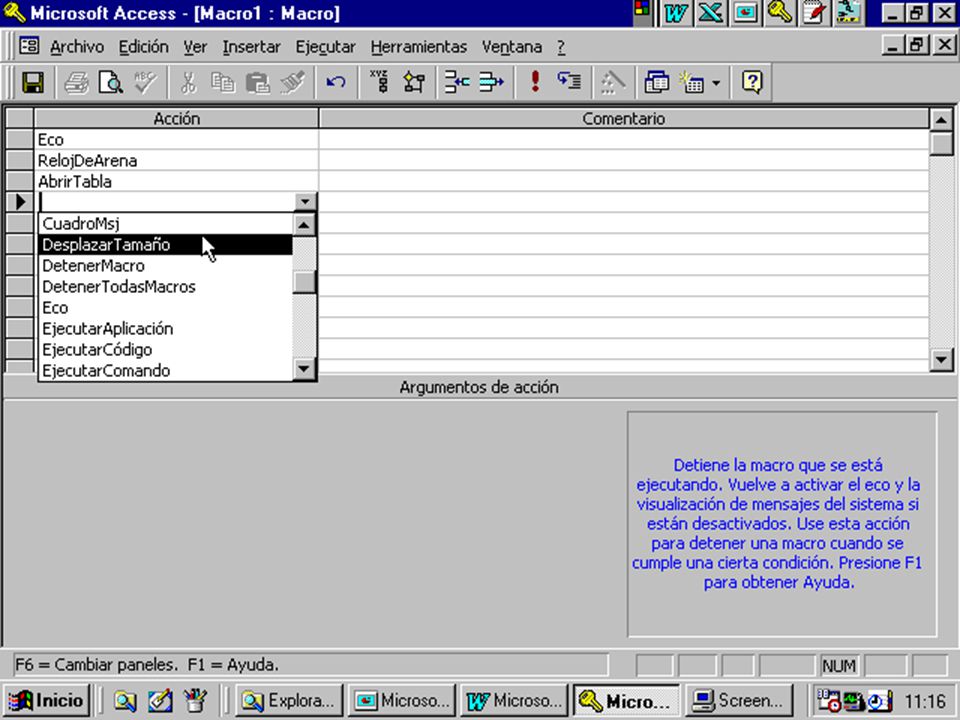Open the Ver menu
Image resolution: width=960 pixels, height=720 pixels.
pyautogui.click(x=195, y=47)
